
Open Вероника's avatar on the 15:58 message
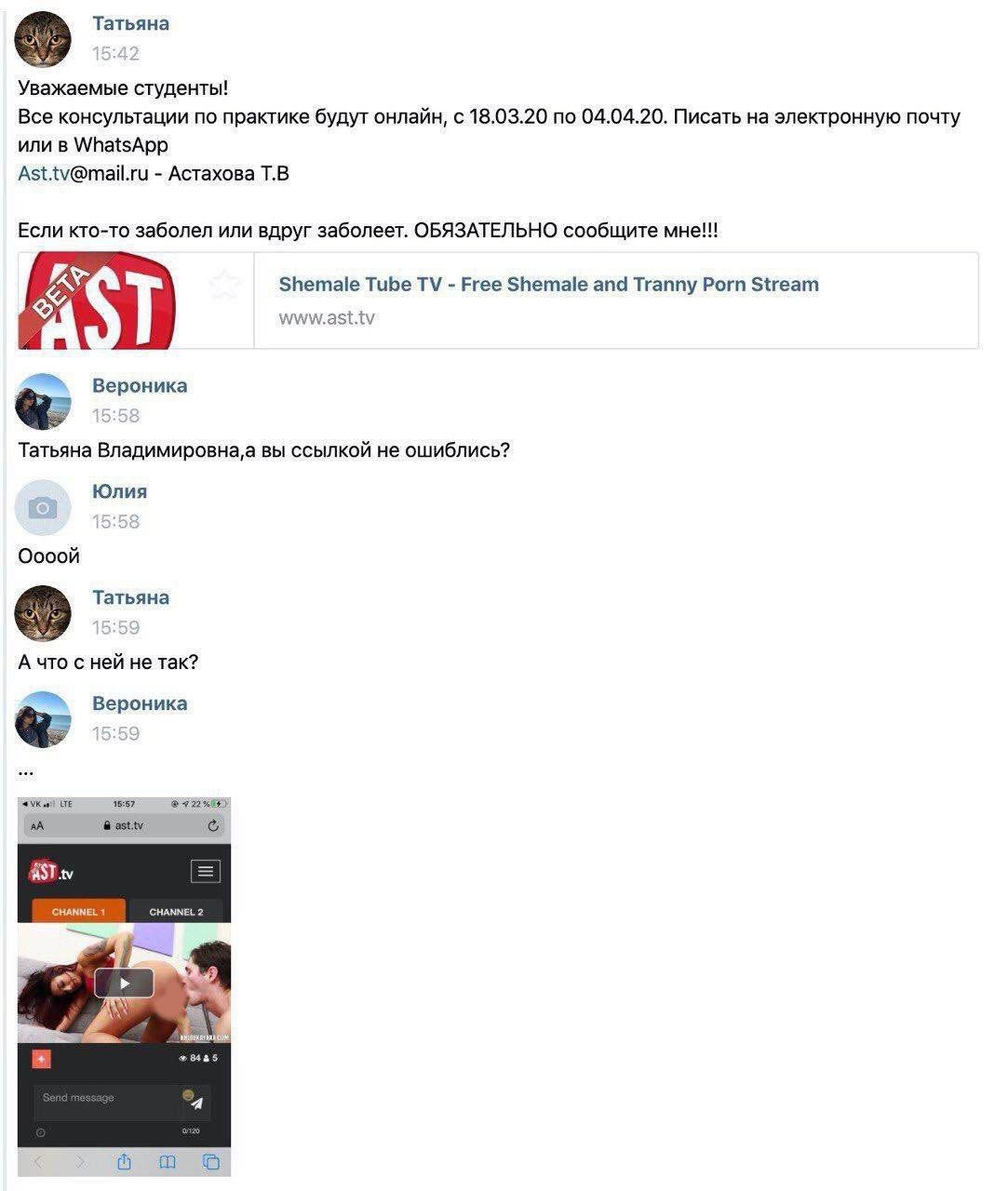[x=43, y=402]
